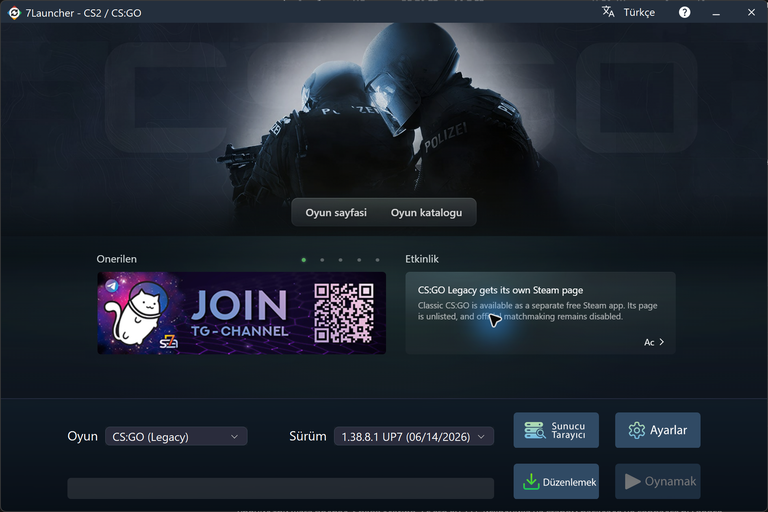
Task: Open the Sürüm 1.38.8.1 UP7 version dropdown
Action: (414, 437)
